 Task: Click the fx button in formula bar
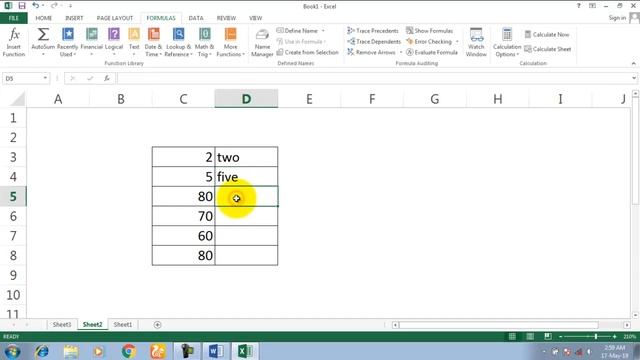(107, 78)
